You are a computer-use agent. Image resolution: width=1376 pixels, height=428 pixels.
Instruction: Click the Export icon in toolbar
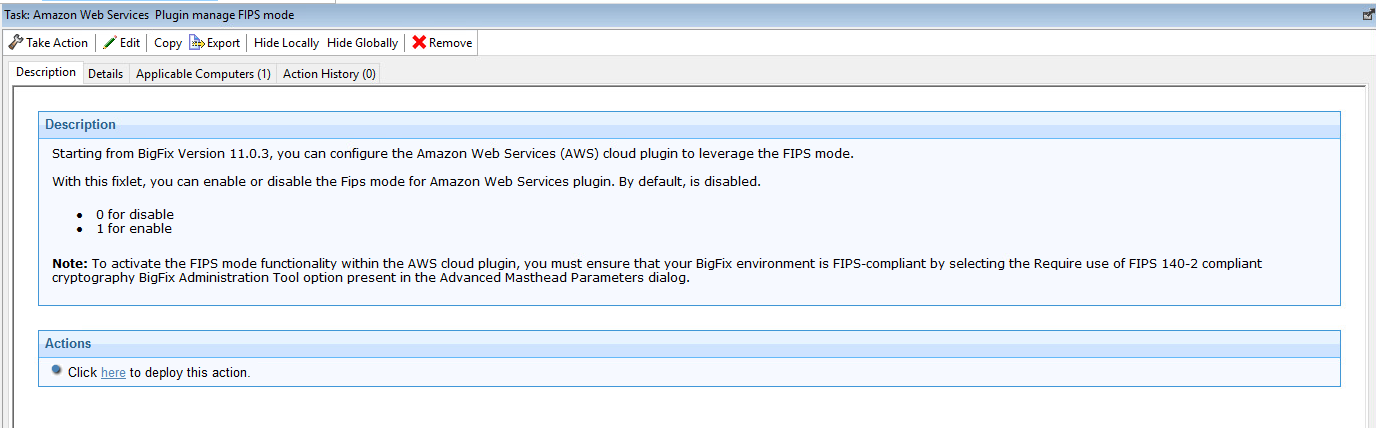coord(197,43)
